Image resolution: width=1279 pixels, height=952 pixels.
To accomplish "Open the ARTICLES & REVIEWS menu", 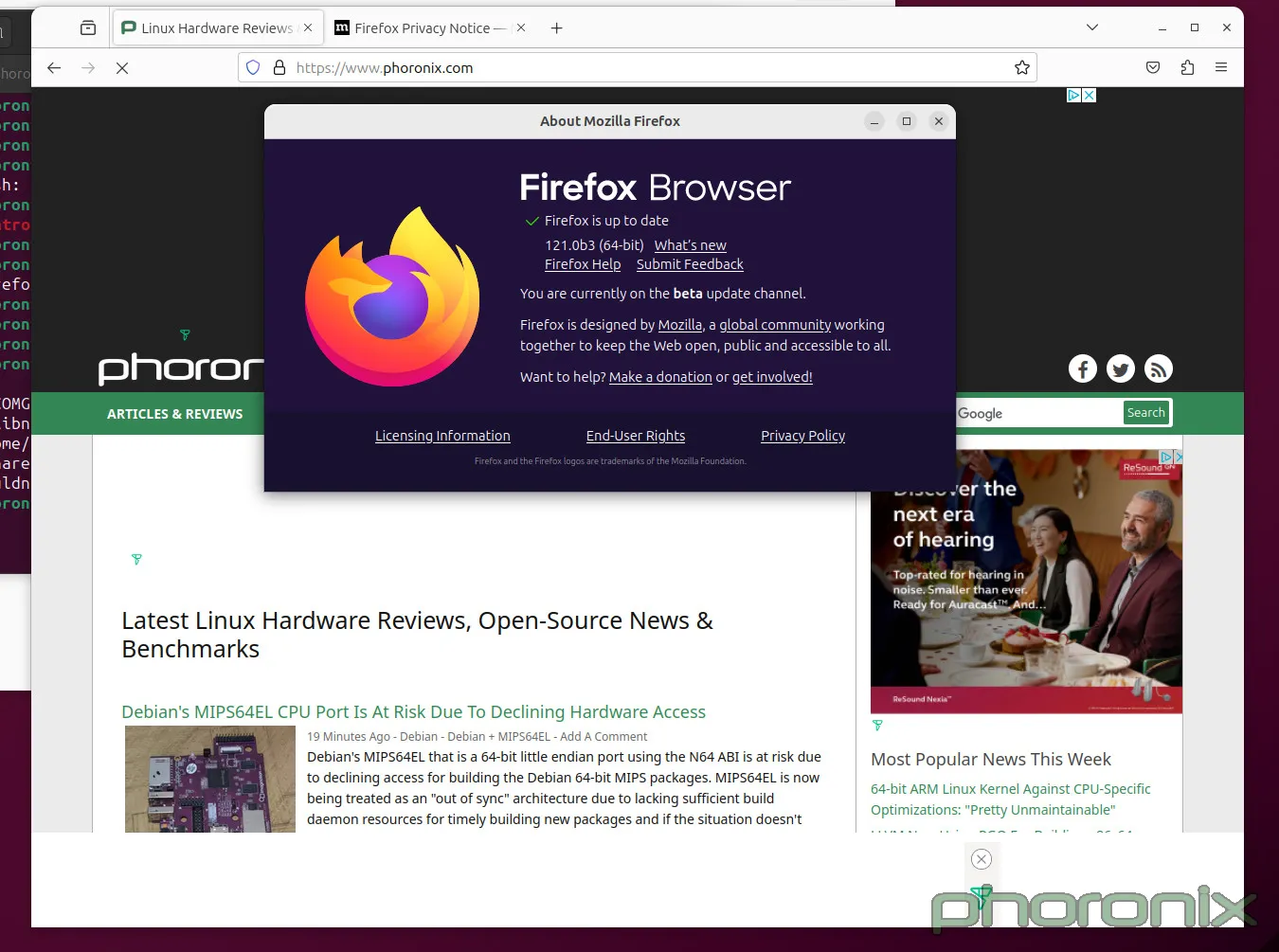I will click(175, 413).
